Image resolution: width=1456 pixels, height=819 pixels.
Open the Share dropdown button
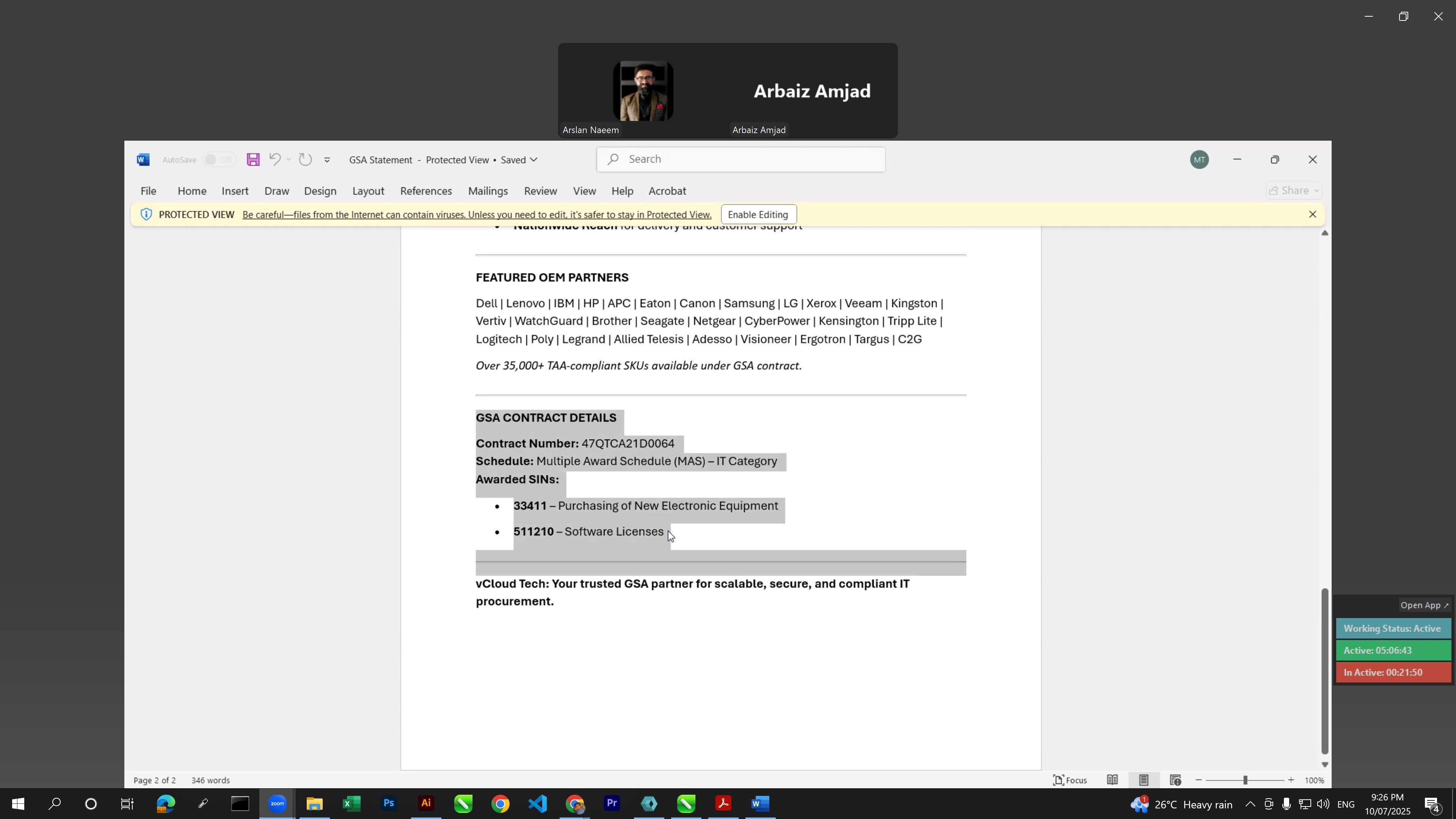1294,190
